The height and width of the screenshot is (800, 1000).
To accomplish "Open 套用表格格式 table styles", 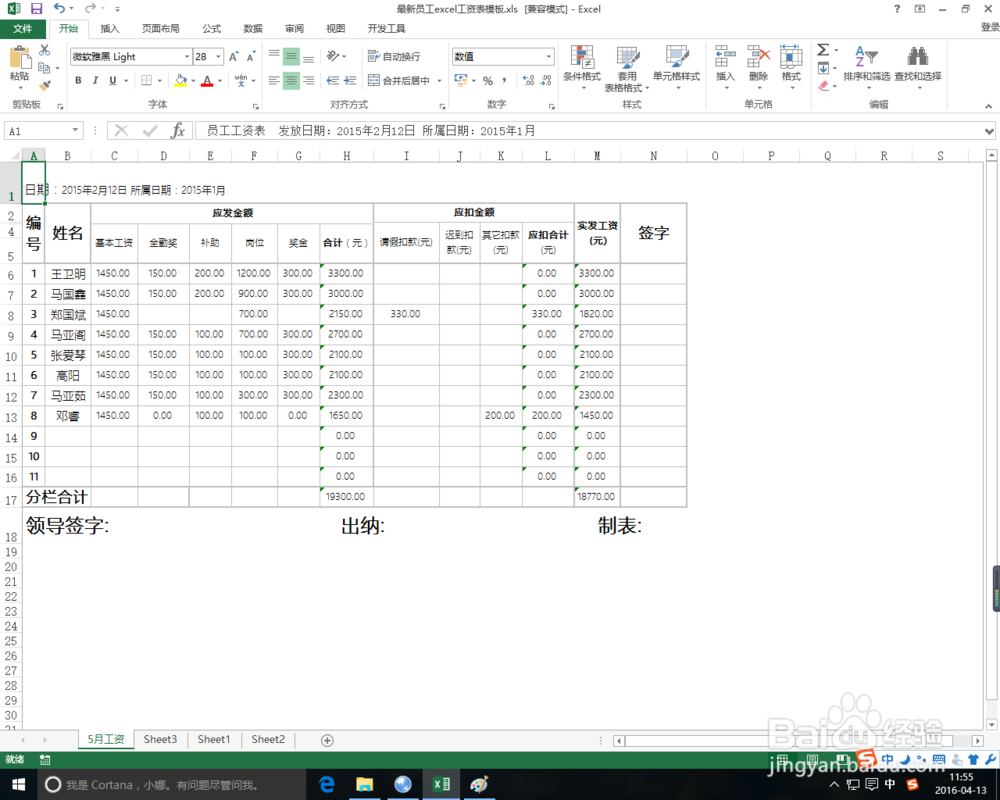I will [626, 68].
